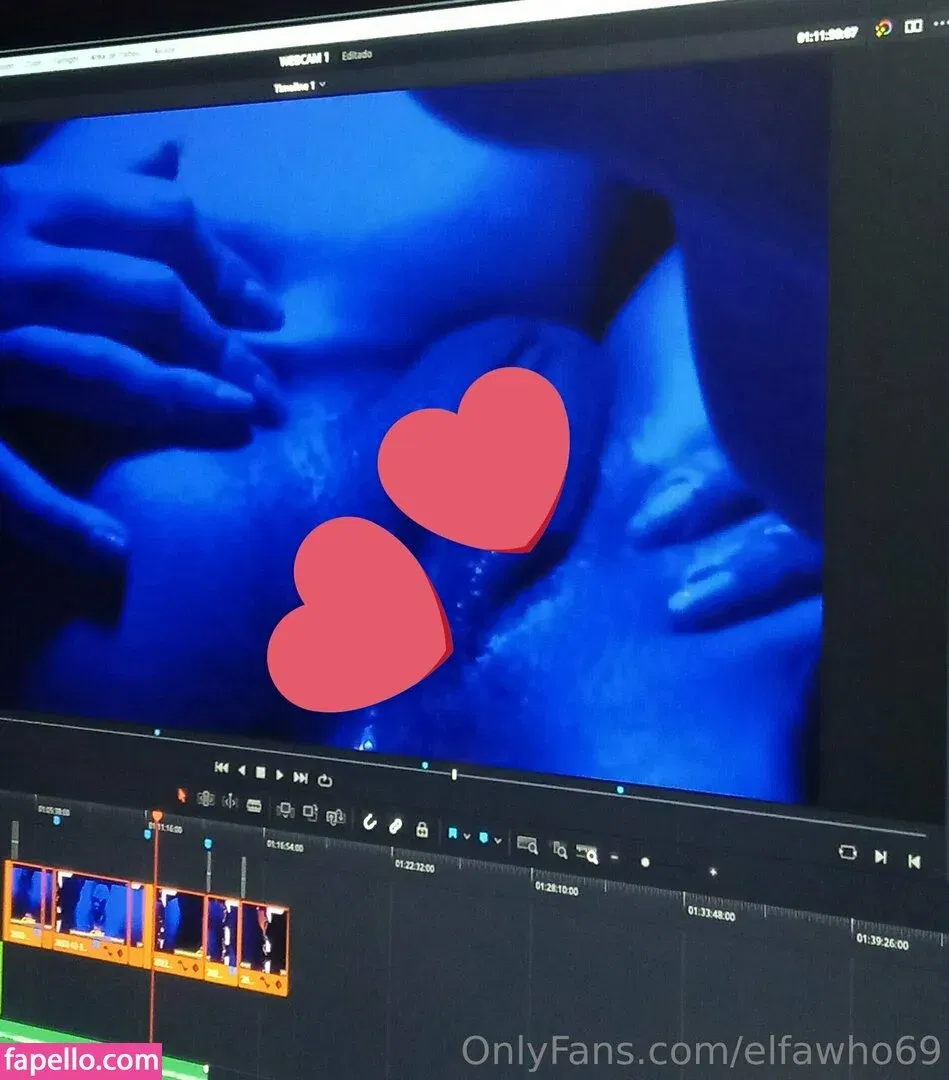Screen dimensions: 949x1080
Task: Select the Blade Edit Mode tool
Action: click(x=254, y=805)
